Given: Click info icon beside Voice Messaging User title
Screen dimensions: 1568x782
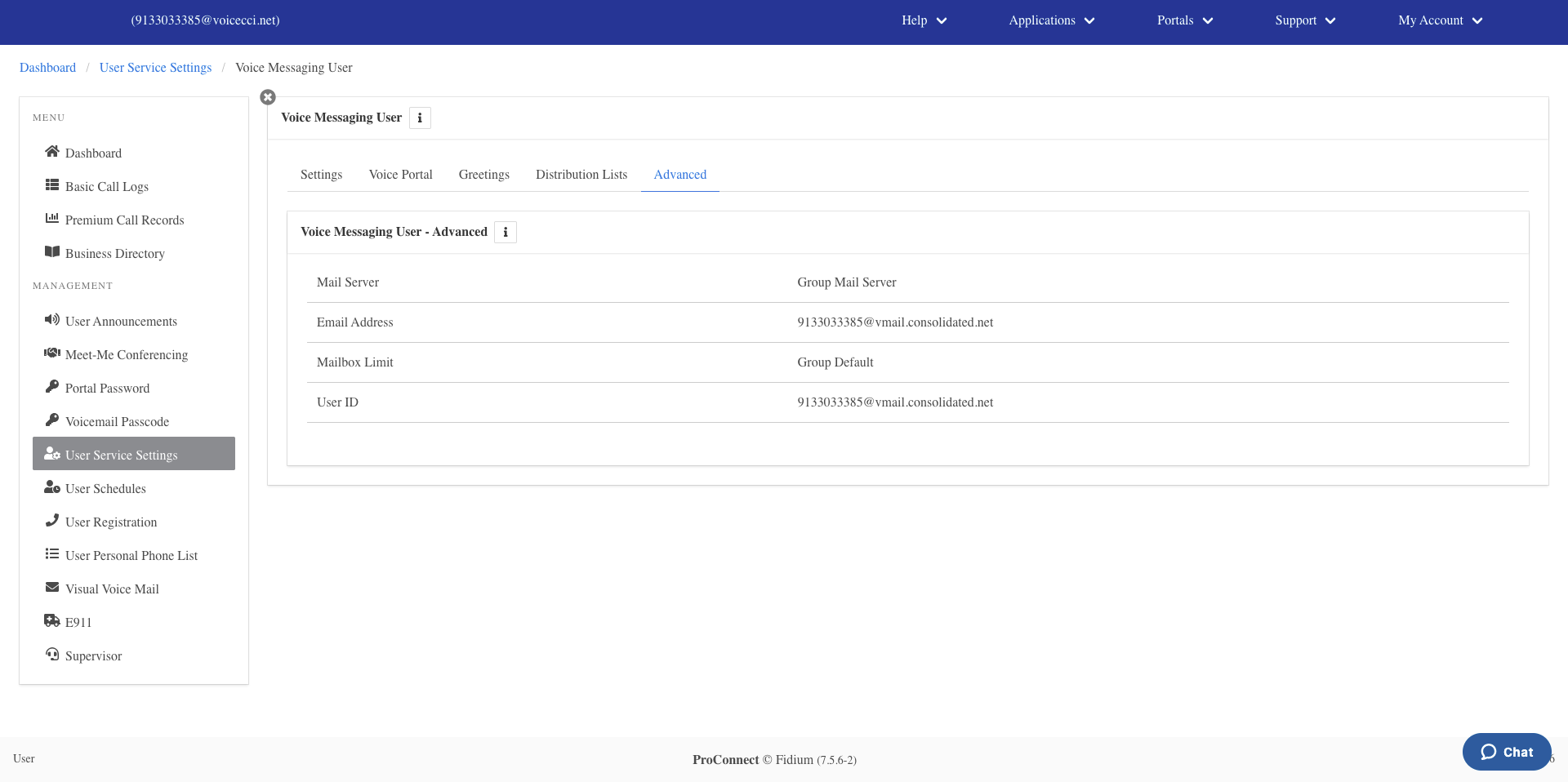Looking at the screenshot, I should pyautogui.click(x=420, y=118).
